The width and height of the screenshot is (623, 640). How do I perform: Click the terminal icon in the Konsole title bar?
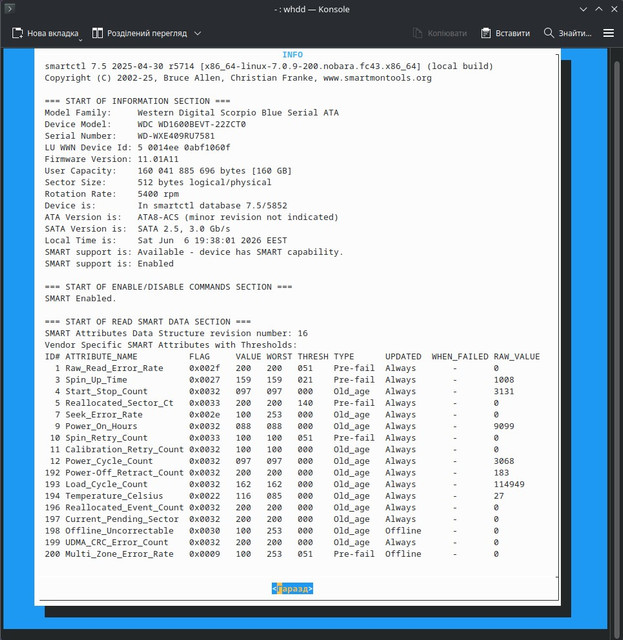click(9, 8)
